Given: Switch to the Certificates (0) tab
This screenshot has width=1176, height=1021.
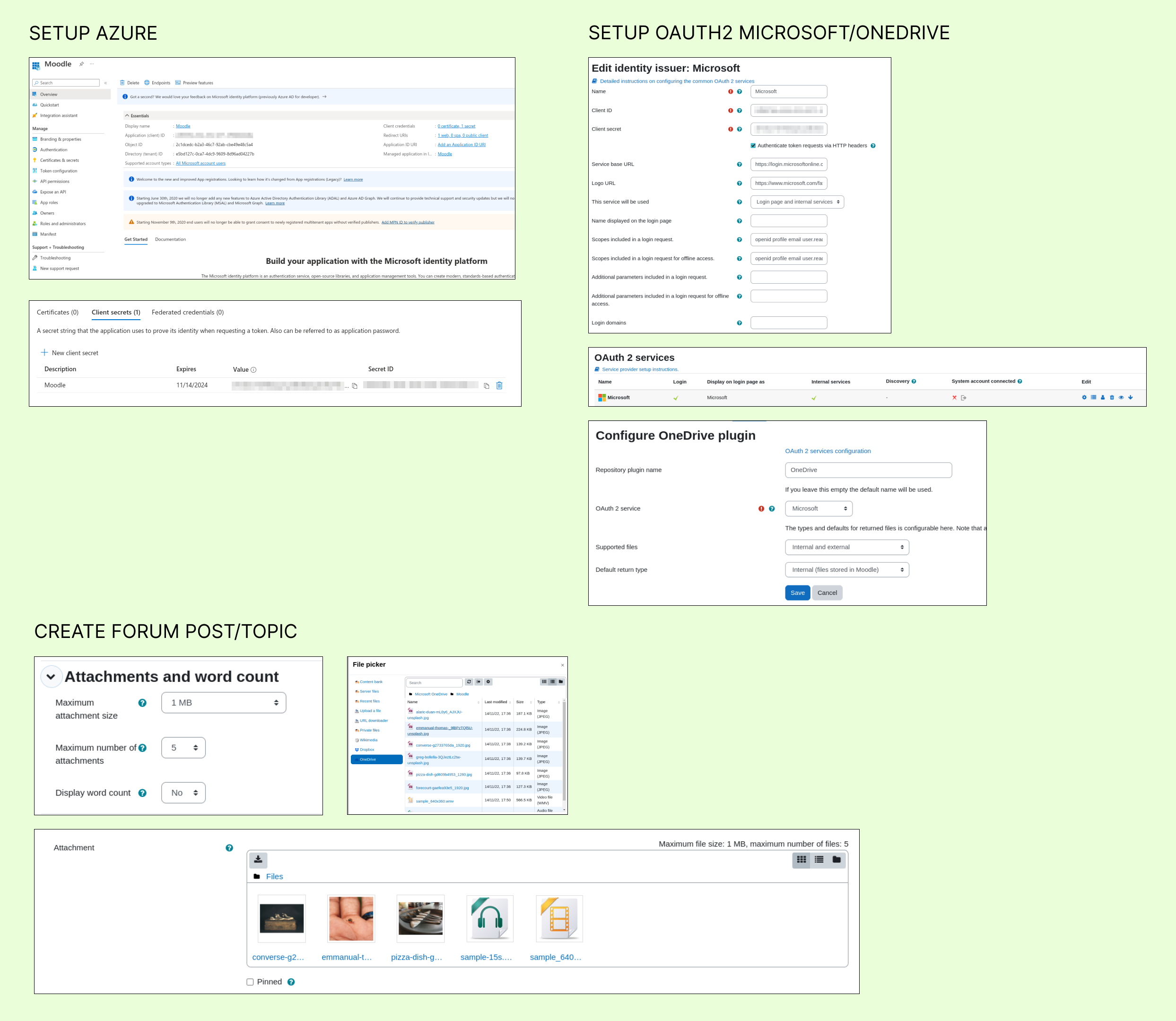Looking at the screenshot, I should [58, 312].
